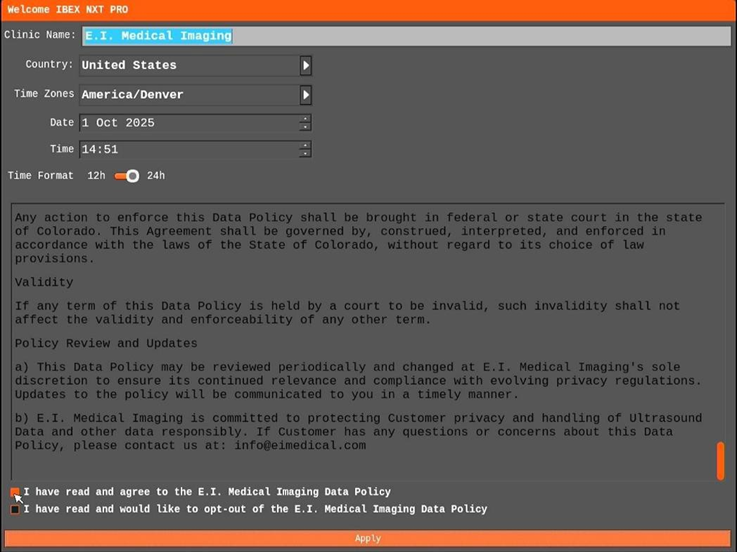Increment the Date with up arrow
This screenshot has height=552, width=737.
click(305, 119)
